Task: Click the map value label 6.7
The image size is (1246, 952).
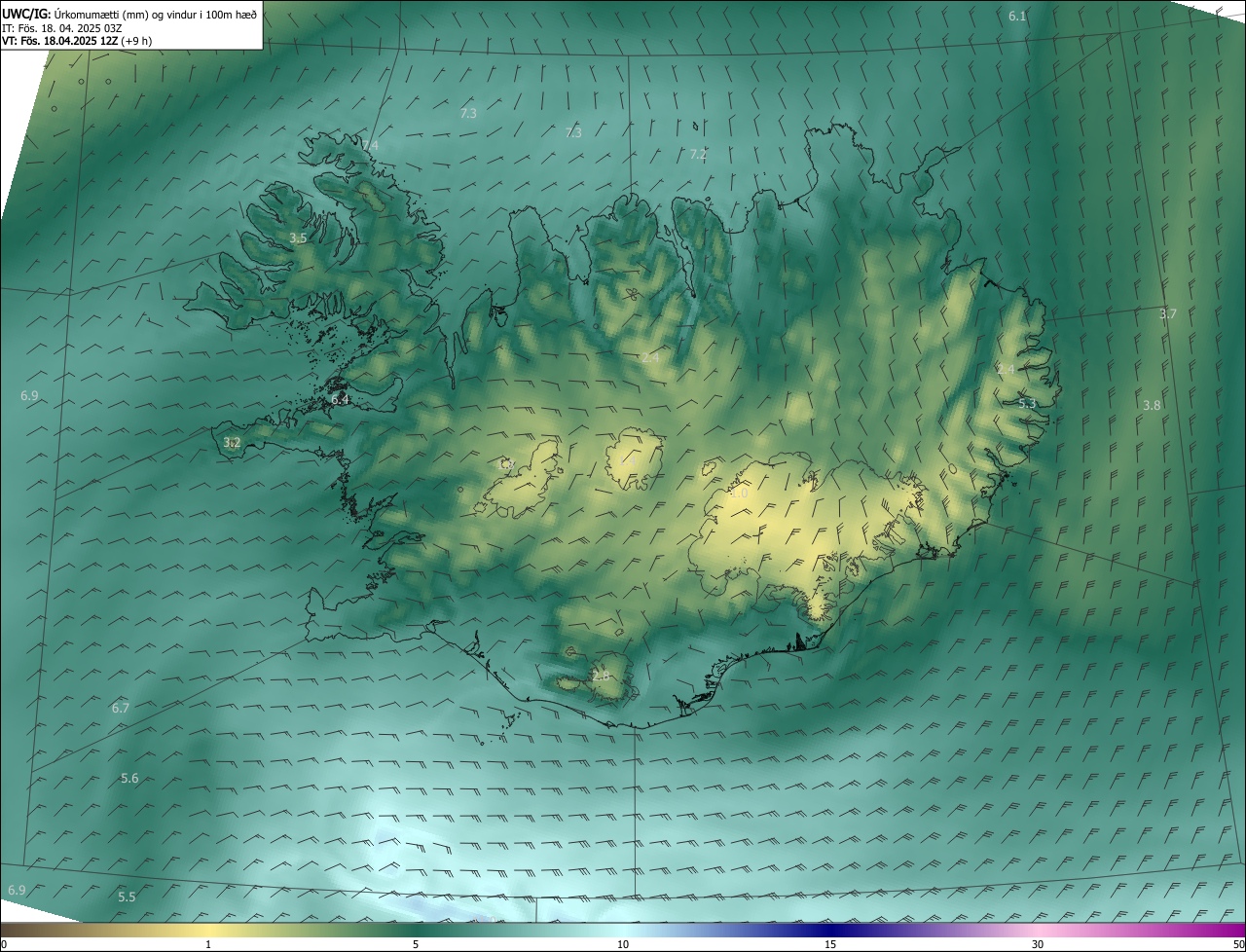Action: [x=121, y=709]
